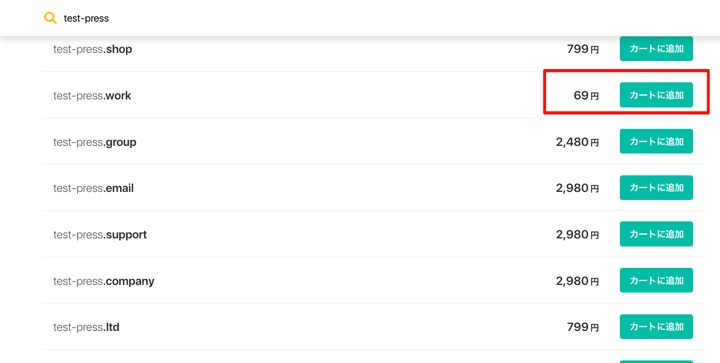
Task: Select the test-press.company domain name
Action: tap(104, 281)
